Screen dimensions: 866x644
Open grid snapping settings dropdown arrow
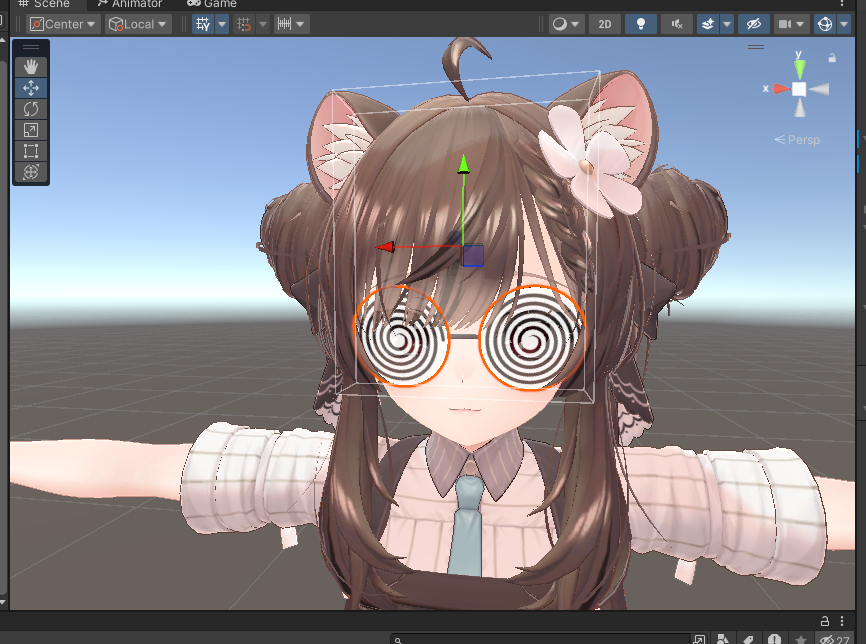(x=263, y=24)
